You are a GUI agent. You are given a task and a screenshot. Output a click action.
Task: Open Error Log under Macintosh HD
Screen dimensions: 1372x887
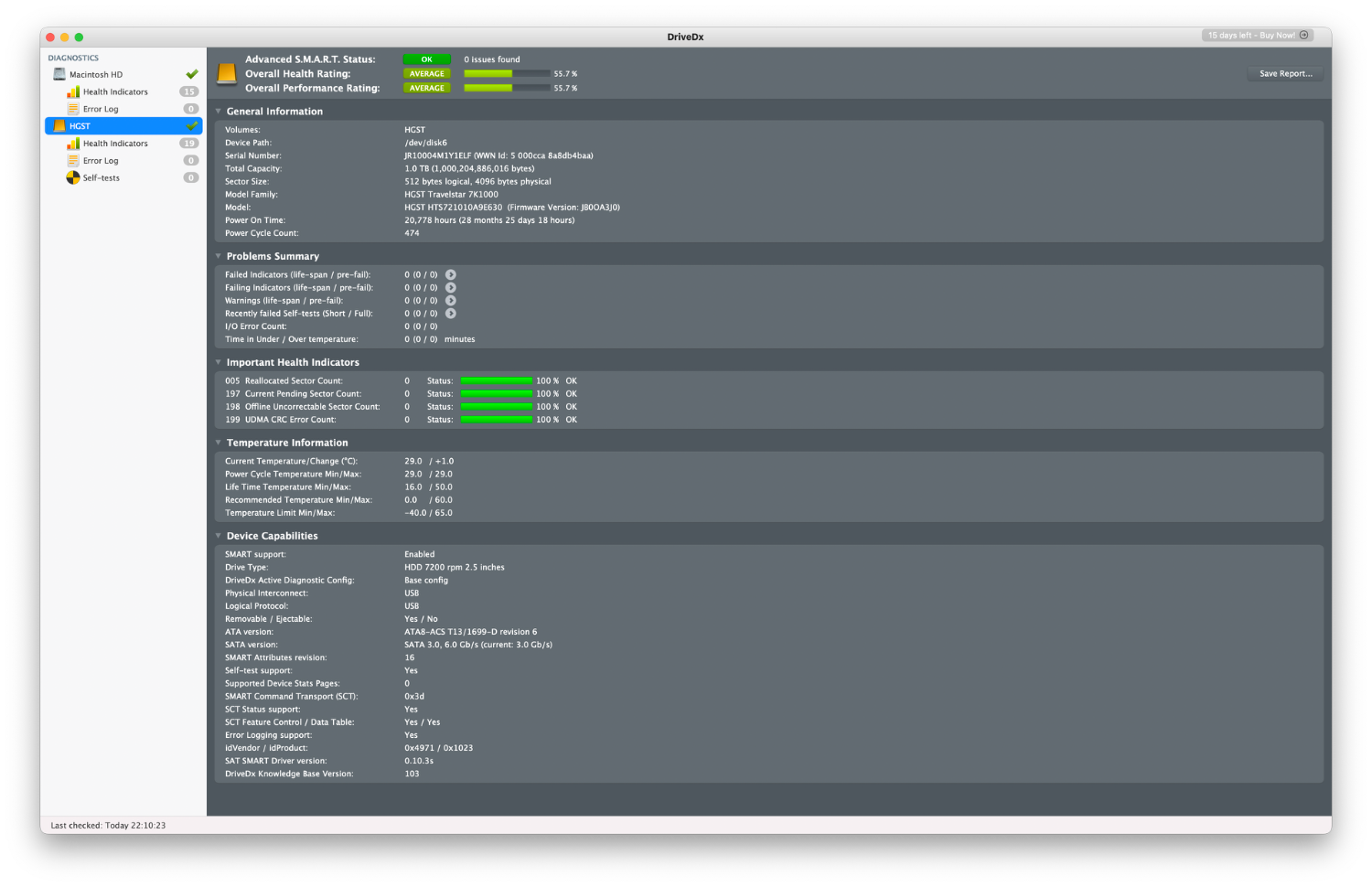click(x=101, y=109)
